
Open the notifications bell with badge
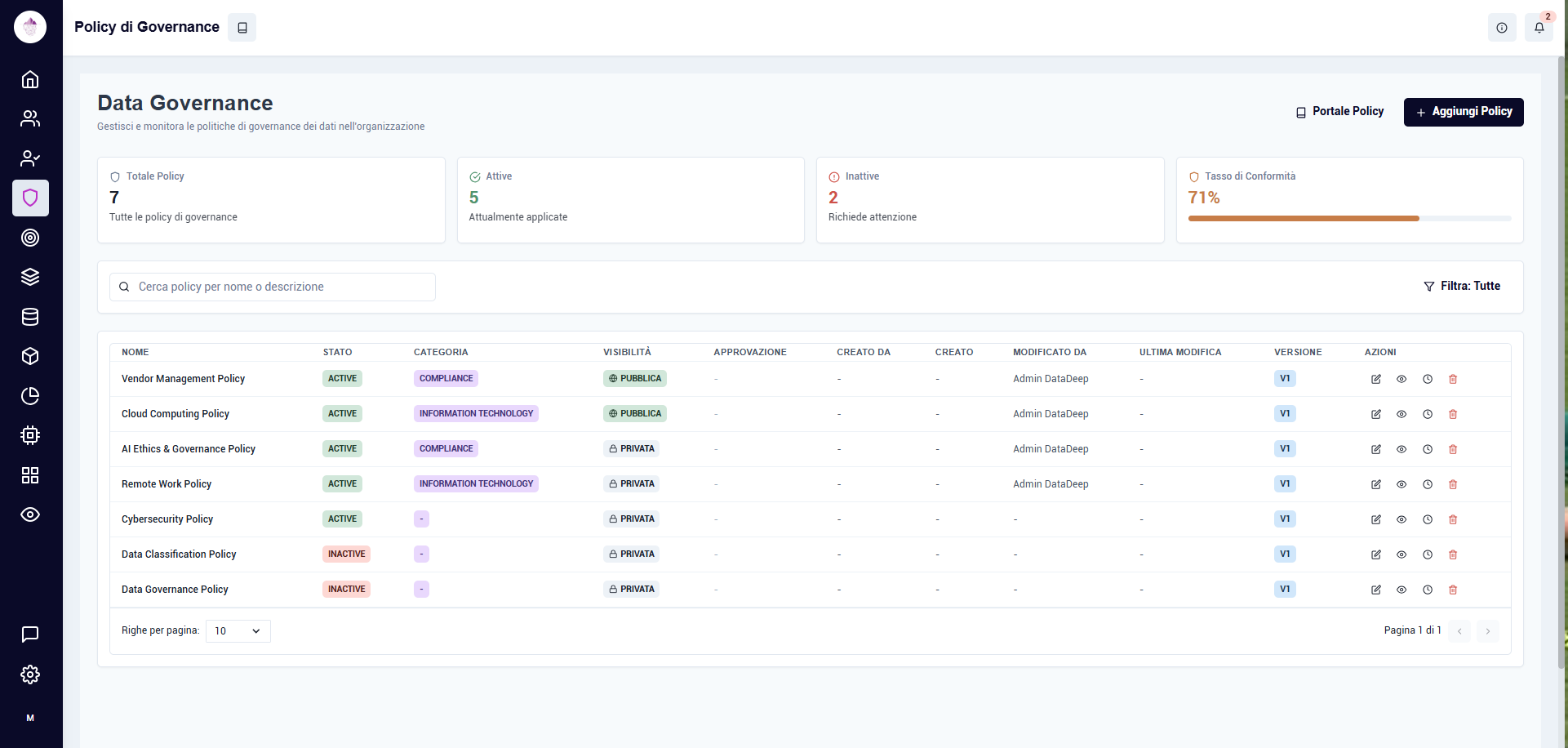tap(1540, 27)
